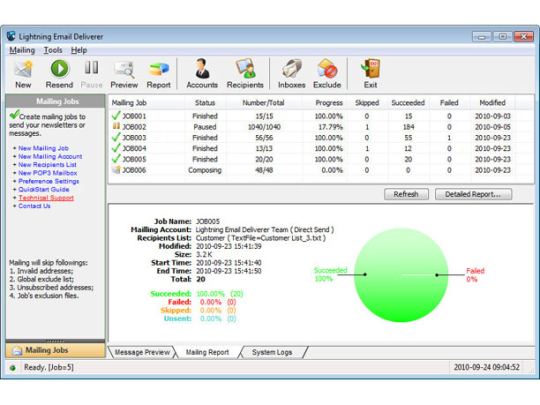Click the JOB006 composing envelope icon
The image size is (540, 405).
[x=116, y=170]
